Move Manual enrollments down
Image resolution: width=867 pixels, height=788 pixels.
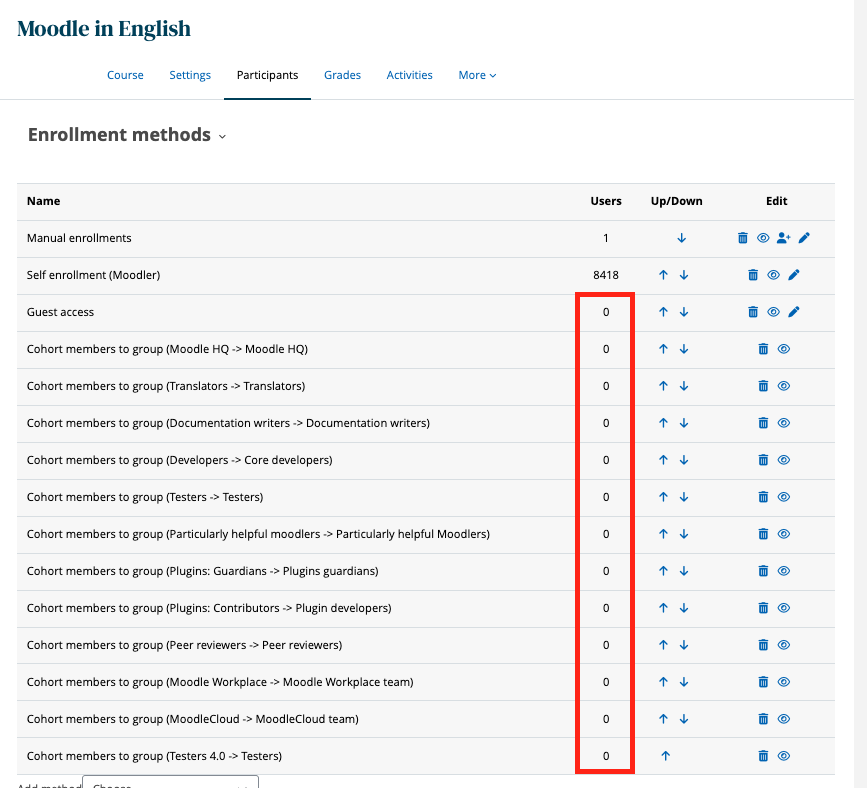point(682,238)
